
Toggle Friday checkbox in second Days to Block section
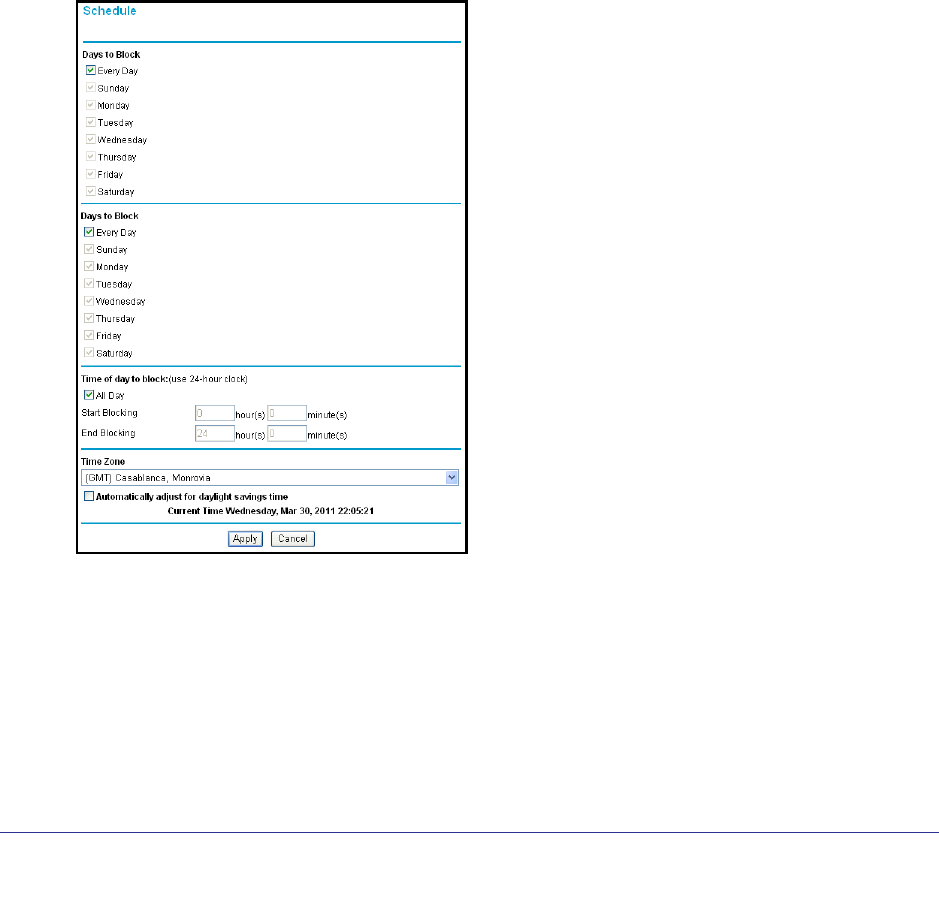pos(89,335)
